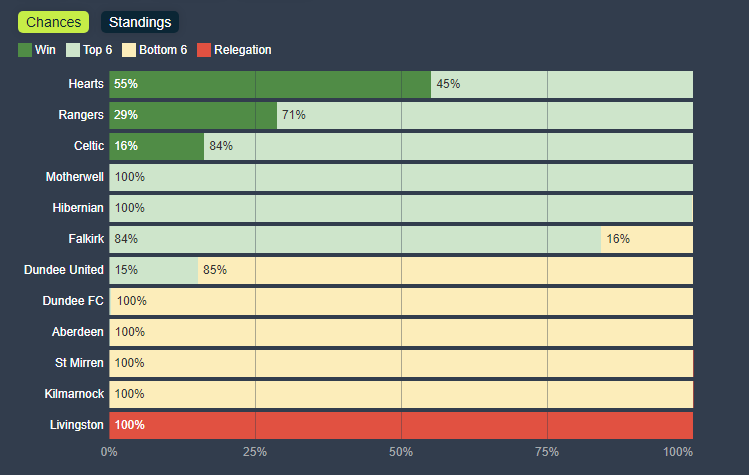Click Livingston 100% relegation bar

401,425
